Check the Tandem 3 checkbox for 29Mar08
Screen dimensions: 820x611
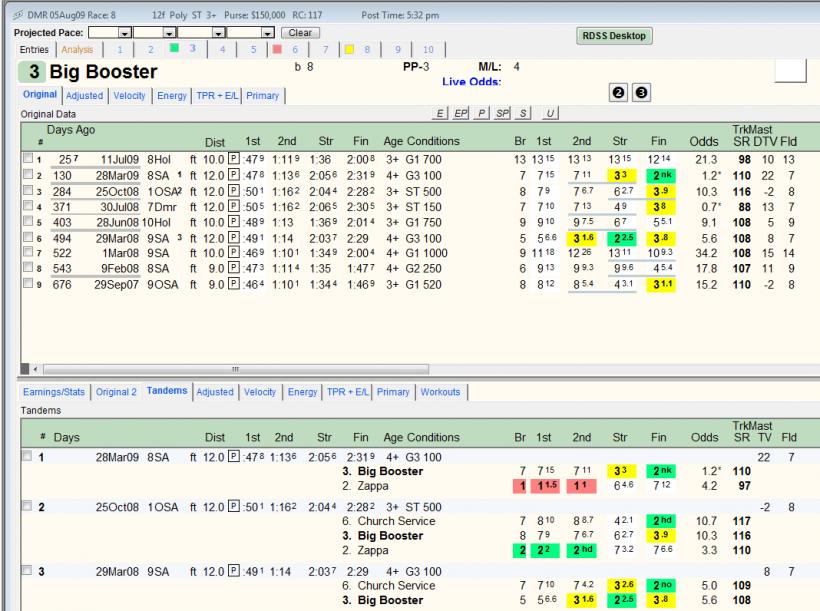(x=27, y=570)
